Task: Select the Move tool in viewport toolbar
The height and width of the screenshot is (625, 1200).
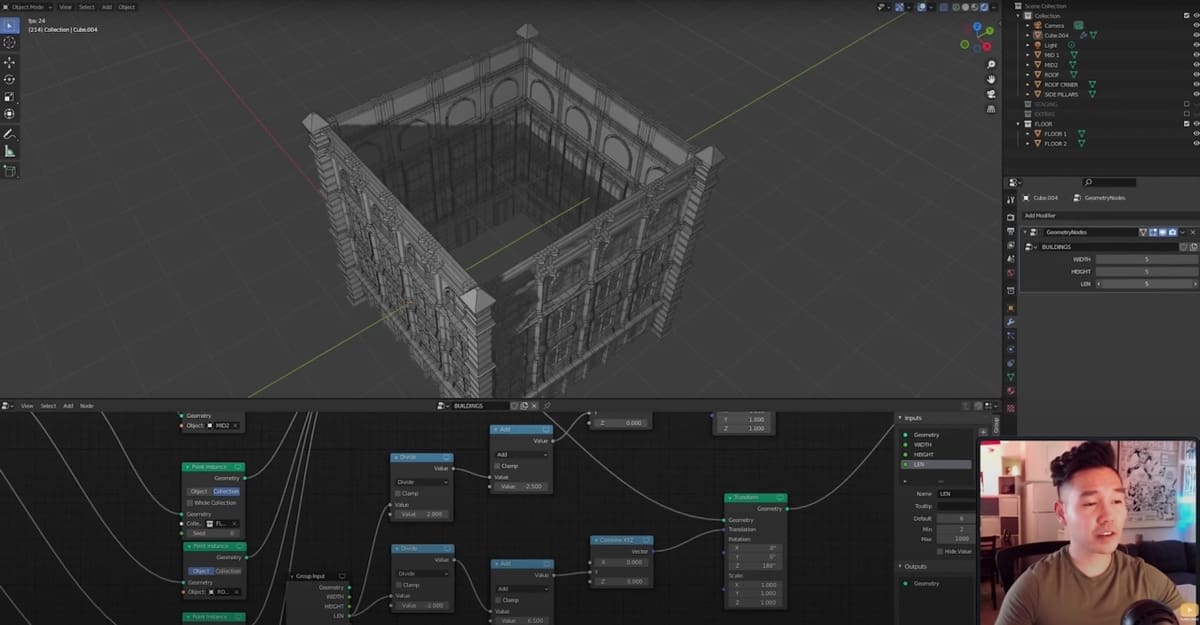Action: click(x=9, y=62)
